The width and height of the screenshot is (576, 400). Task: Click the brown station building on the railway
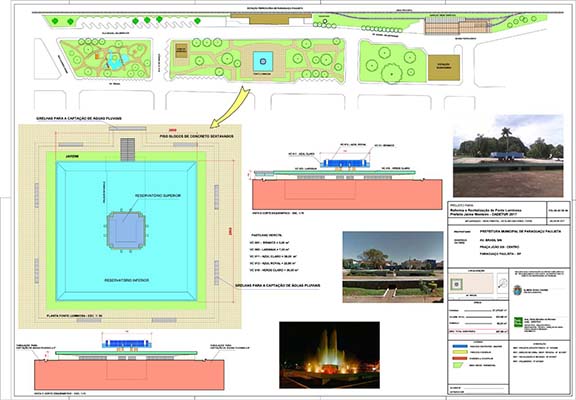tap(271, 19)
